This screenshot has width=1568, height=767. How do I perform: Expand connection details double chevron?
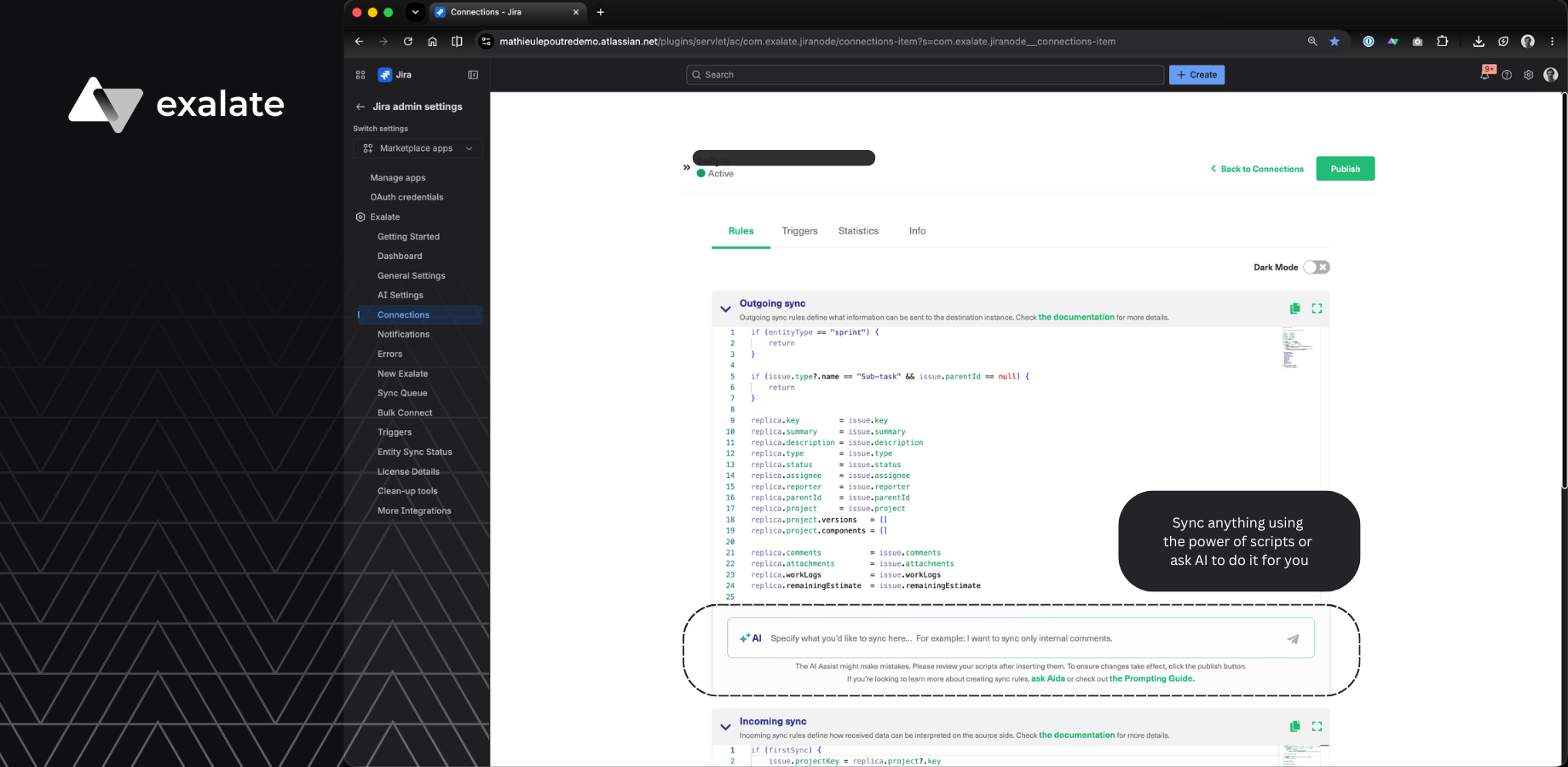687,167
